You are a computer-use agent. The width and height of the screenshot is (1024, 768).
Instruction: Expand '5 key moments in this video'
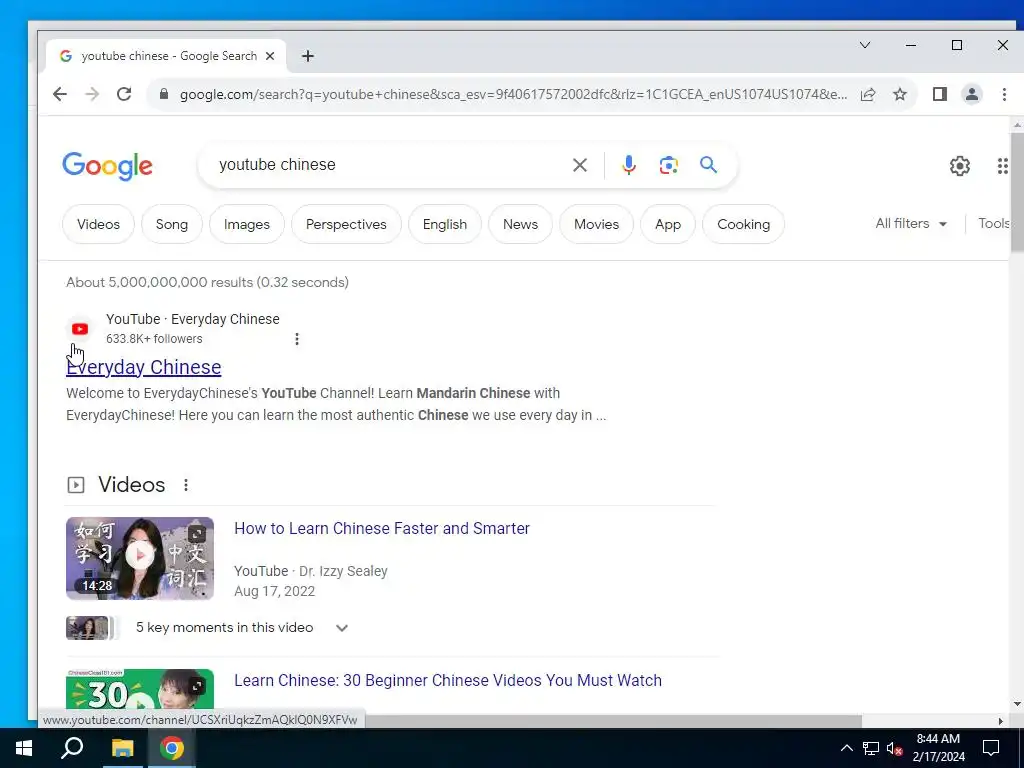[342, 628]
